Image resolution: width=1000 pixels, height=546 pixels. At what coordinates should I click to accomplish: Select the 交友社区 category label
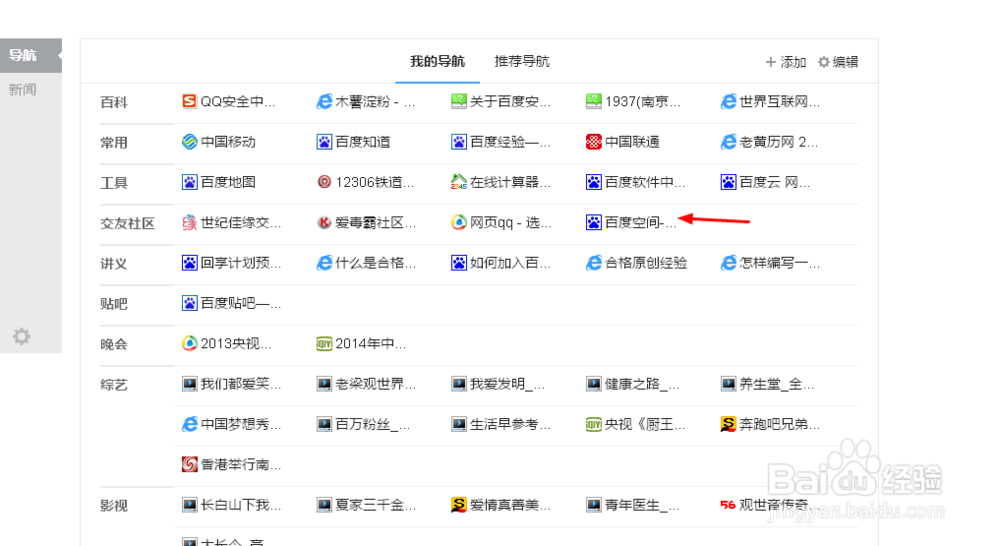point(128,223)
